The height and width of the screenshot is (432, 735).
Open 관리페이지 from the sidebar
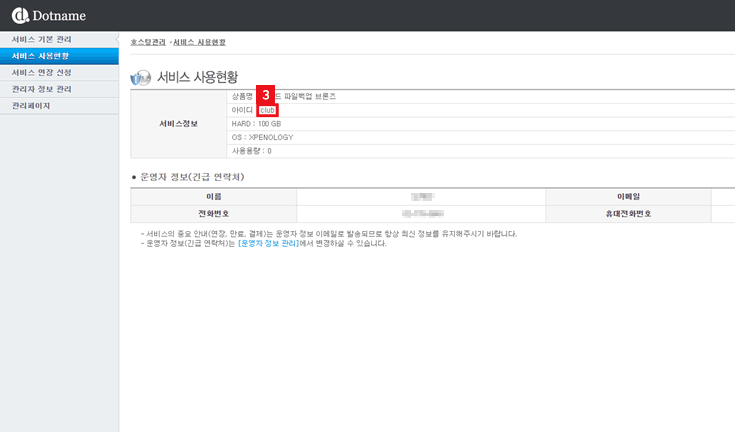31,105
